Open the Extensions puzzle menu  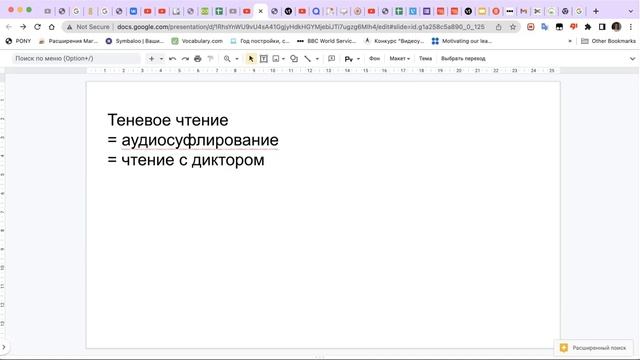pyautogui.click(x=588, y=27)
